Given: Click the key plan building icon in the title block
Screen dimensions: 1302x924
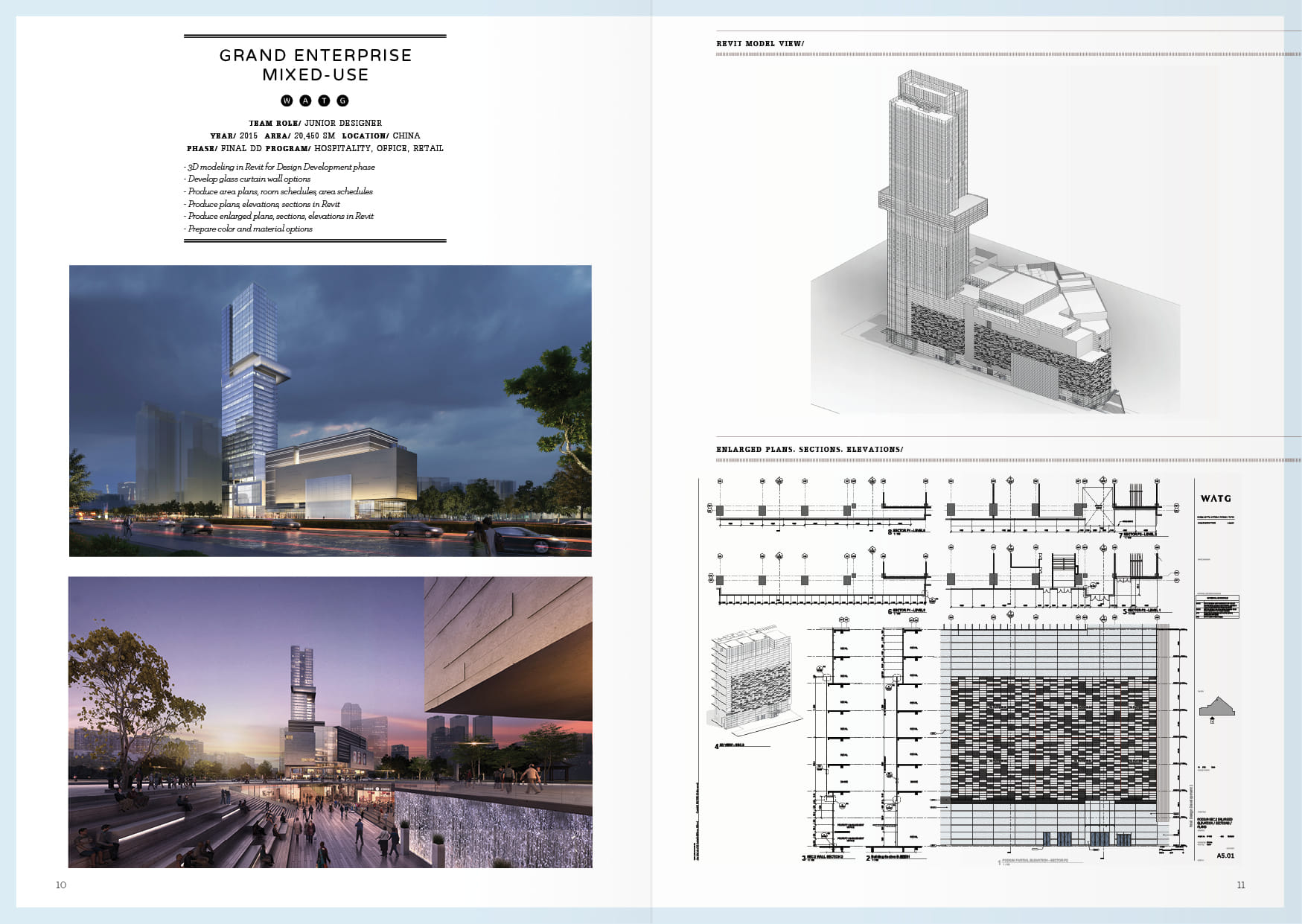Looking at the screenshot, I should point(1216,705).
